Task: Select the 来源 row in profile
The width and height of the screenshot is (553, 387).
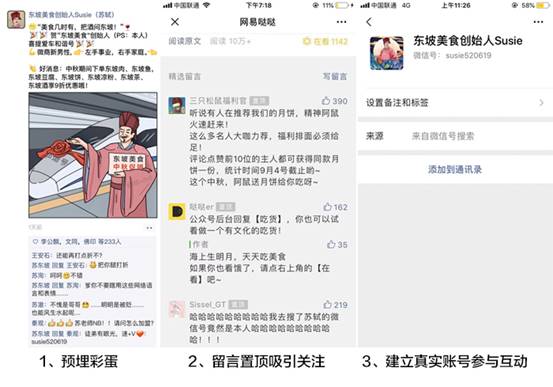Action: pos(455,136)
